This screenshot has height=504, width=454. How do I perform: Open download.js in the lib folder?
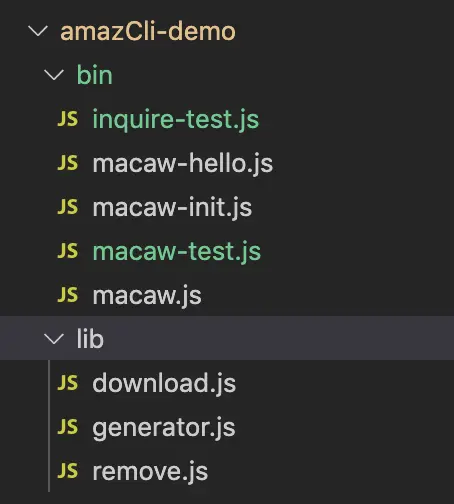tap(164, 383)
